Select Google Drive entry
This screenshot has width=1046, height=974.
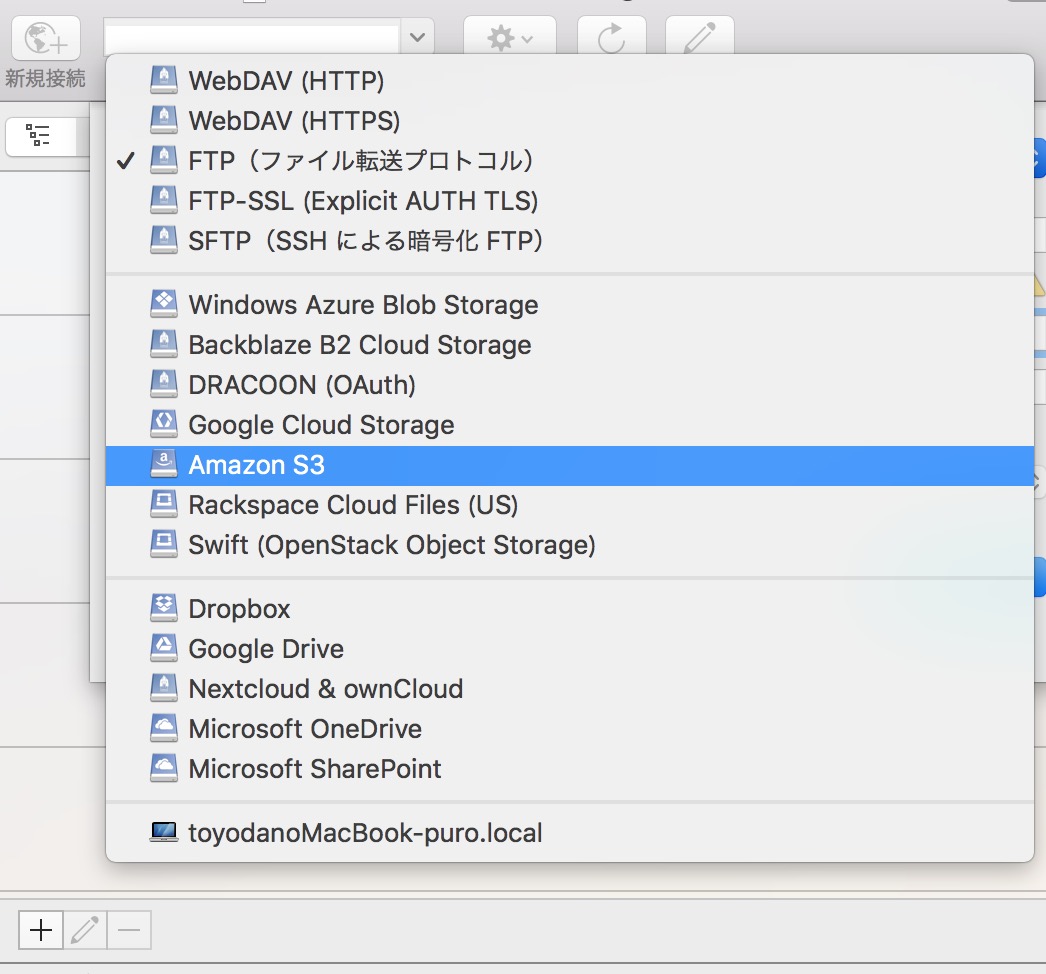[x=570, y=649]
